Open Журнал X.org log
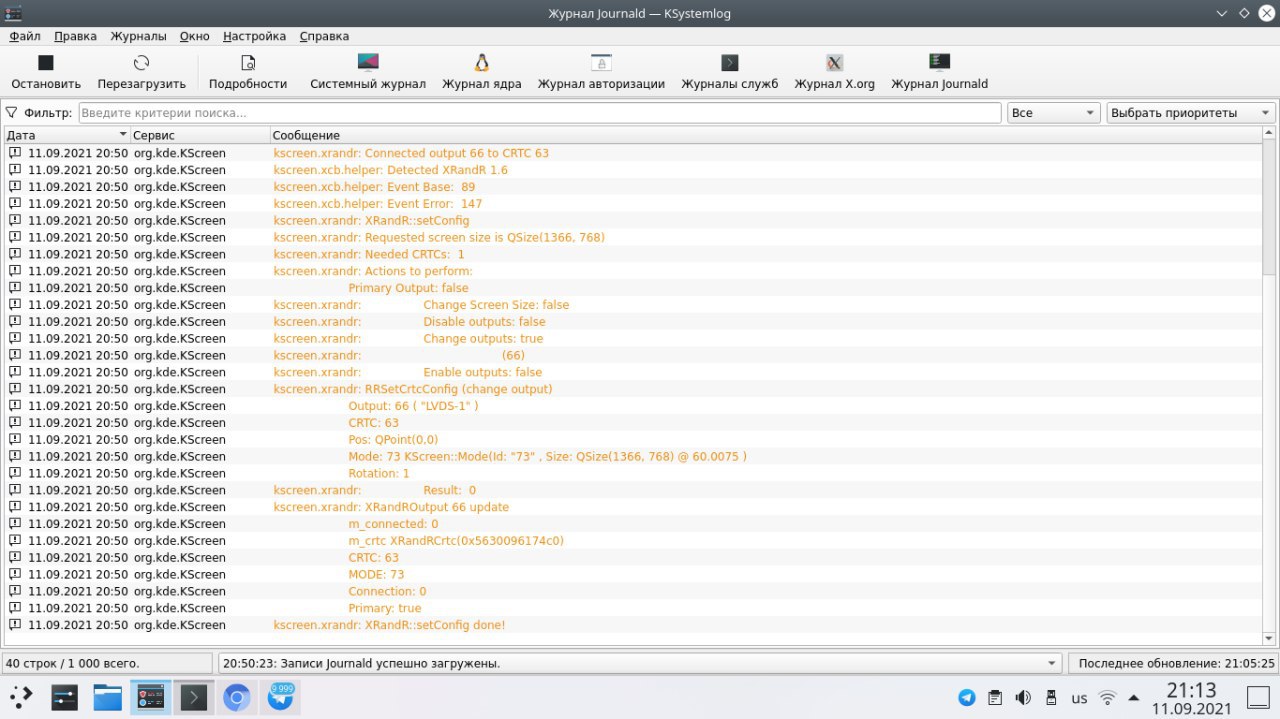 (835, 72)
